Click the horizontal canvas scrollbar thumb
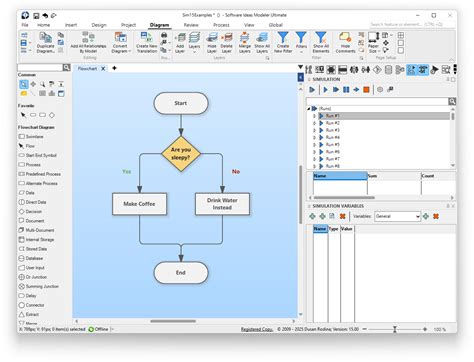Image resolution: width=474 pixels, height=362 pixels. (173, 321)
